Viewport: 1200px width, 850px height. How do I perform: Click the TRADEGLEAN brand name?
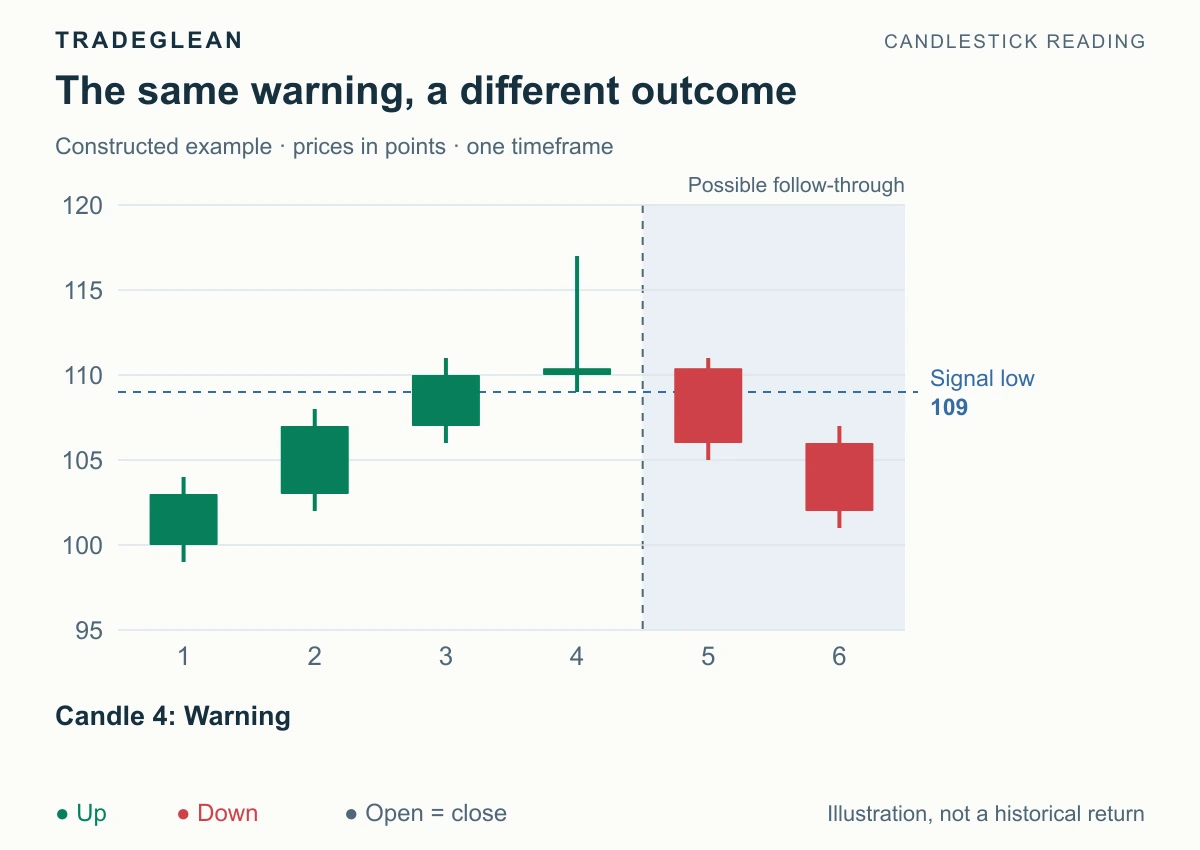[149, 41]
